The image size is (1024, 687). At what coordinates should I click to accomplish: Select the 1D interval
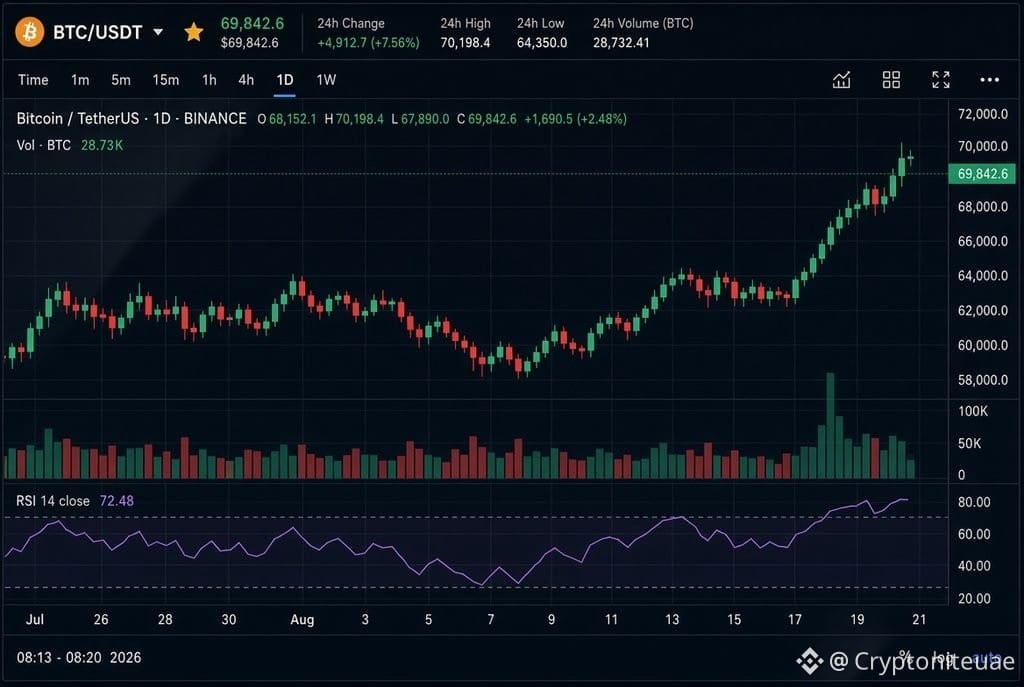tap(285, 80)
